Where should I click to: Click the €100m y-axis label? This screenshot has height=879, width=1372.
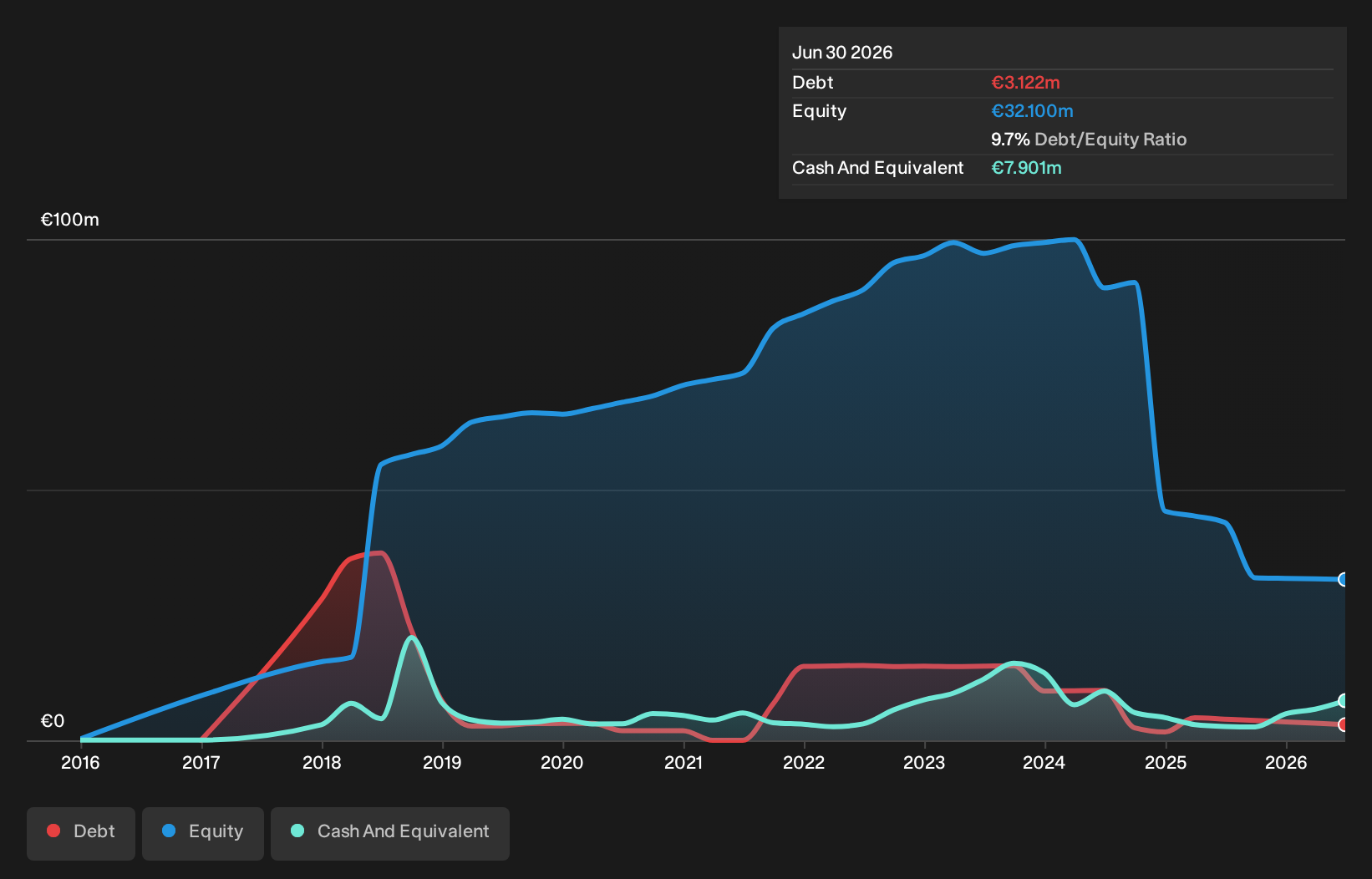(70, 220)
